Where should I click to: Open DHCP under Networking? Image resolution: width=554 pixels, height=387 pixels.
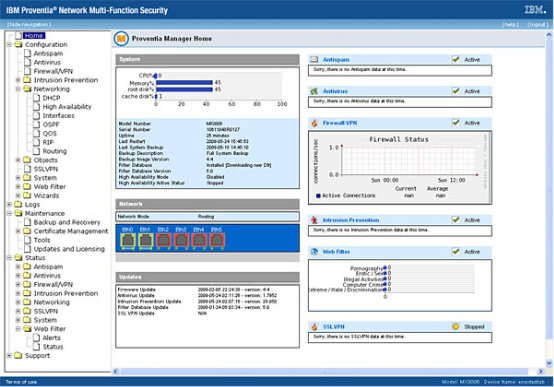pos(52,98)
